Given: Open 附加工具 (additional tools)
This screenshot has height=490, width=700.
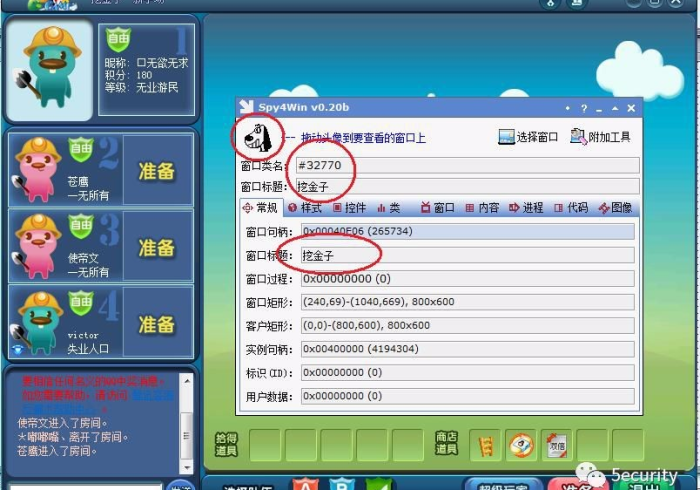Looking at the screenshot, I should [600, 137].
